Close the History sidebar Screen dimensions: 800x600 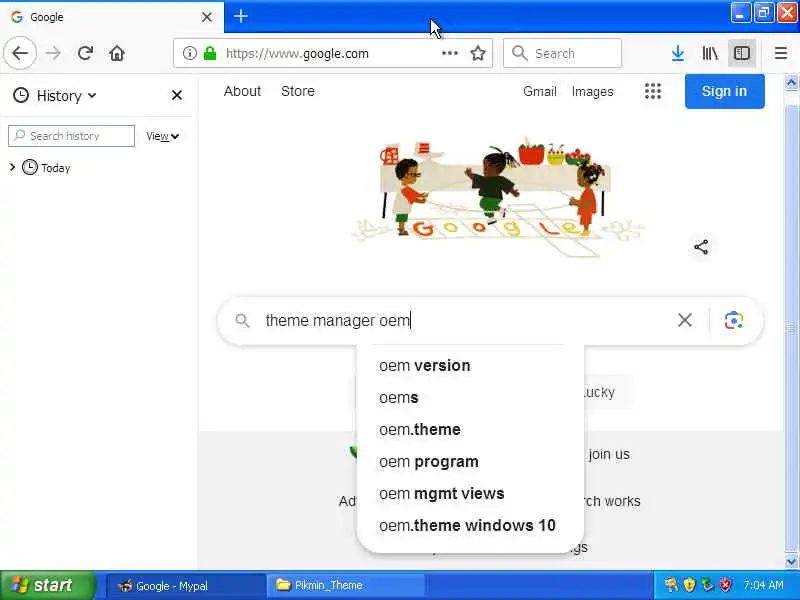point(177,95)
